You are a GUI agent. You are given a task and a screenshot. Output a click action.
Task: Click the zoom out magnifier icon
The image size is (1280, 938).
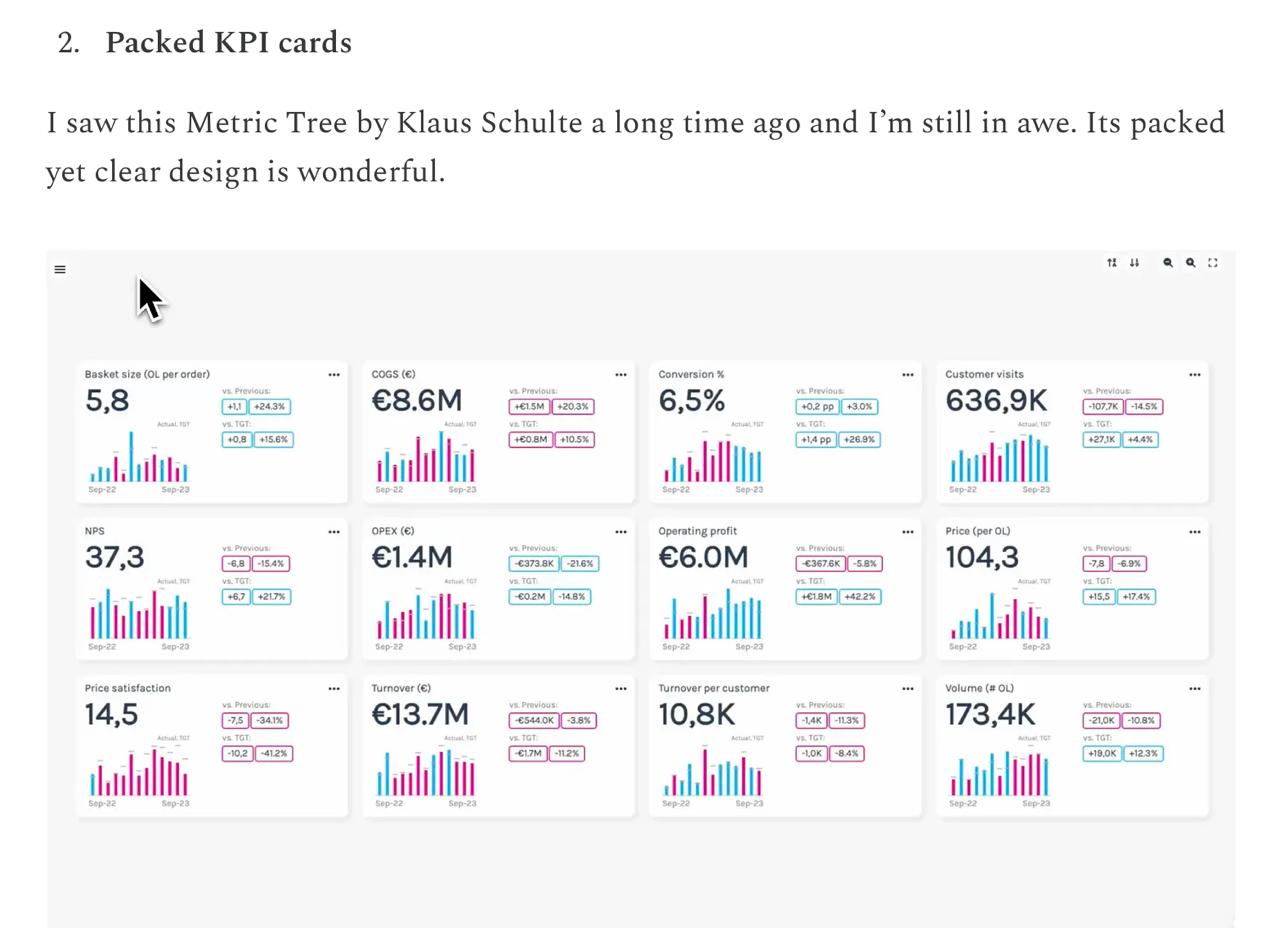1167,263
